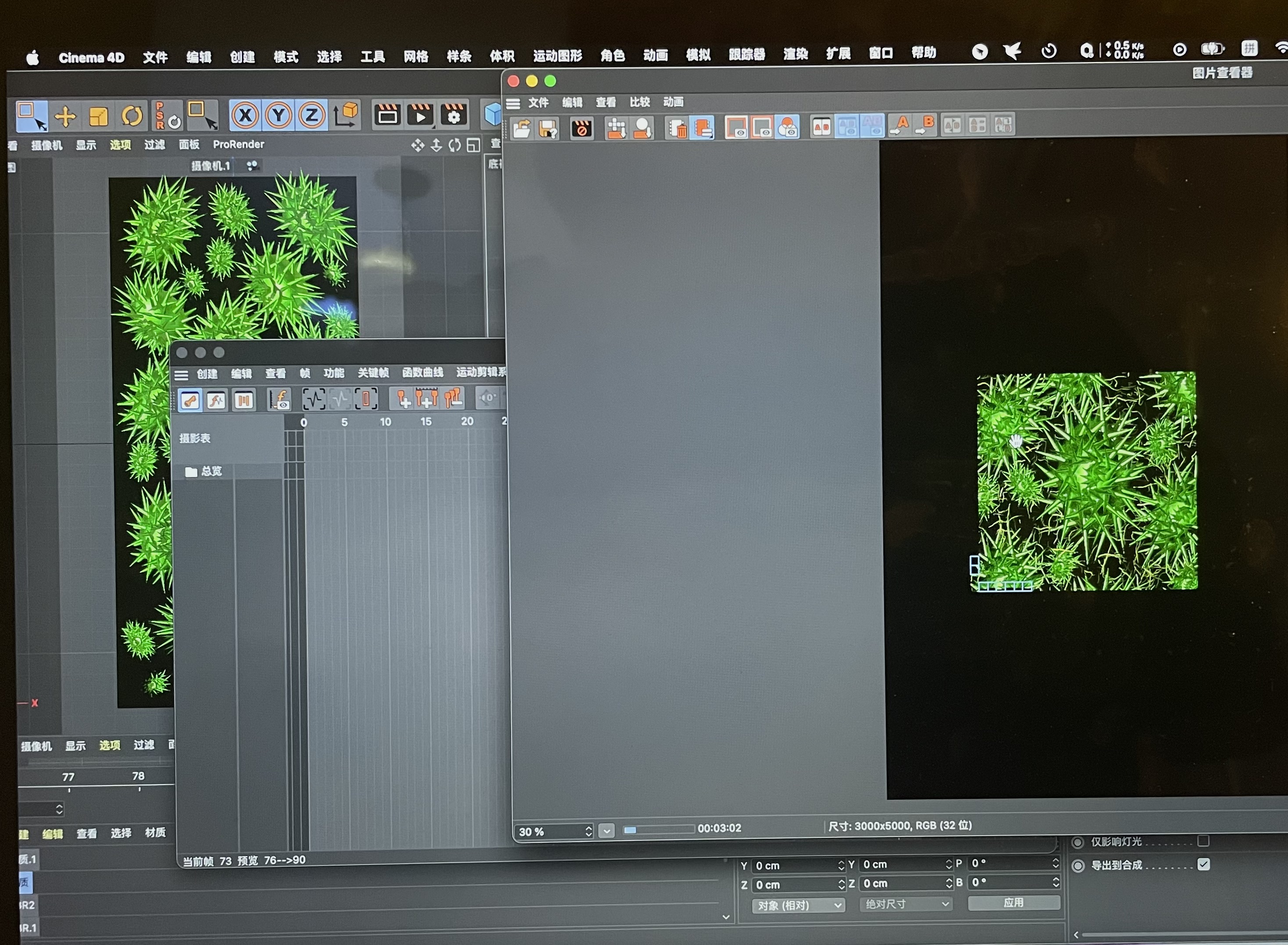Click Stop Rendering icon in Picture Viewer
The image size is (1288, 945).
click(582, 129)
